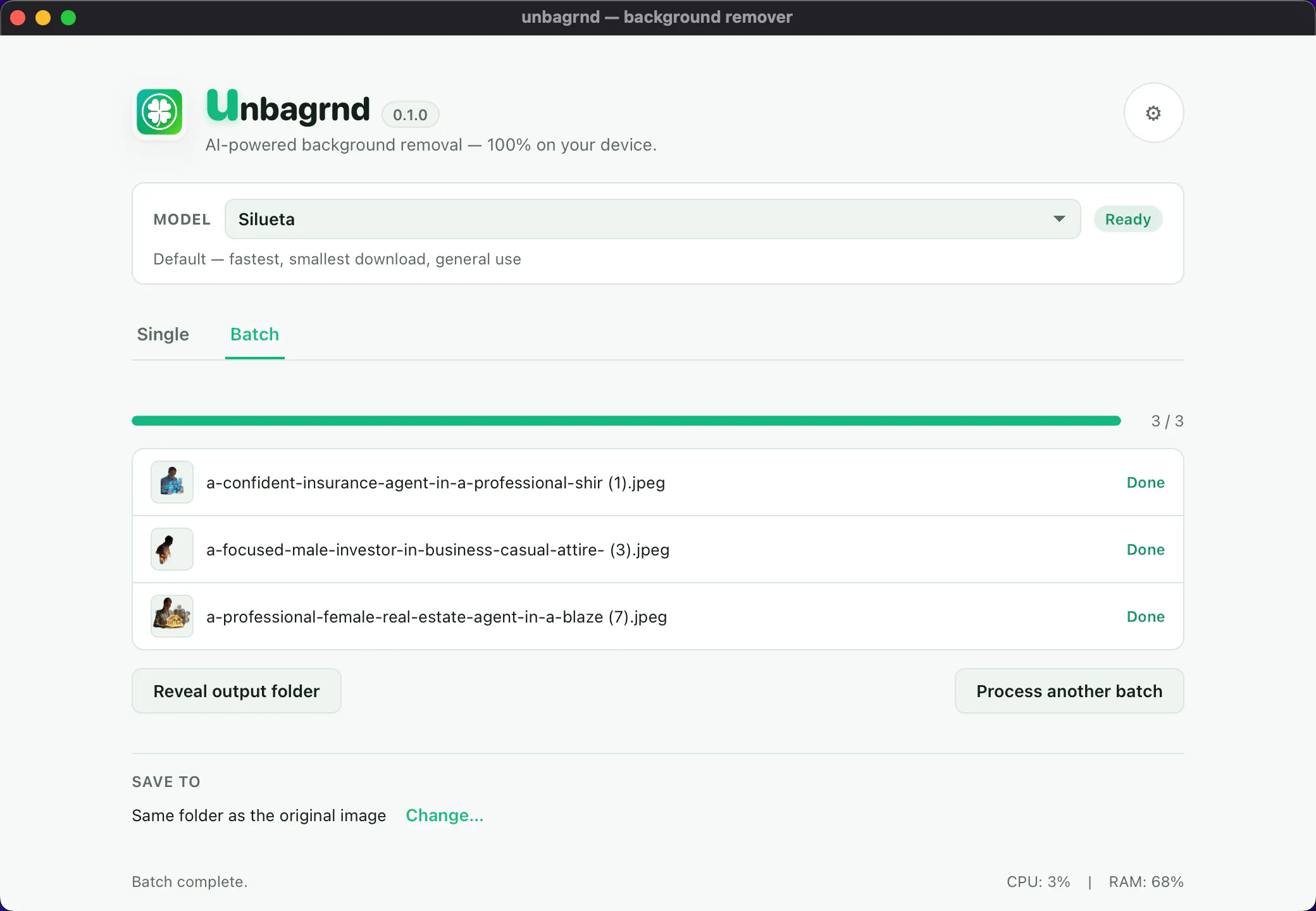Switch to the Single tab

[163, 334]
